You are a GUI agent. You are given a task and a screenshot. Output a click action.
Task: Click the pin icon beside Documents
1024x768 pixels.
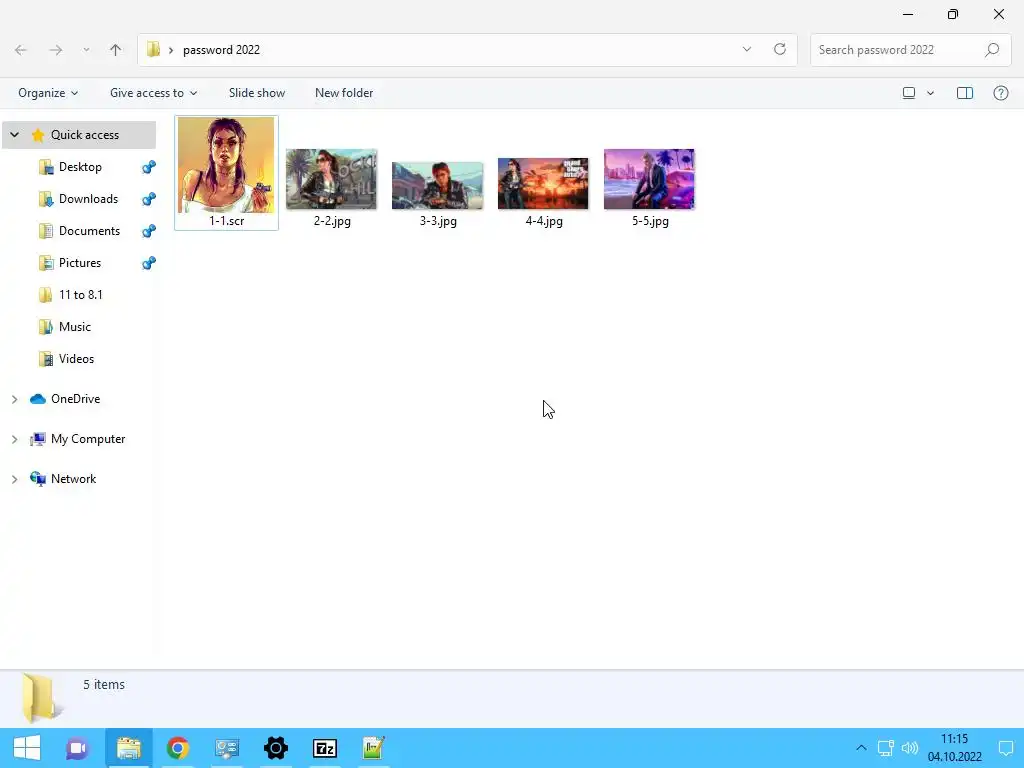149,231
